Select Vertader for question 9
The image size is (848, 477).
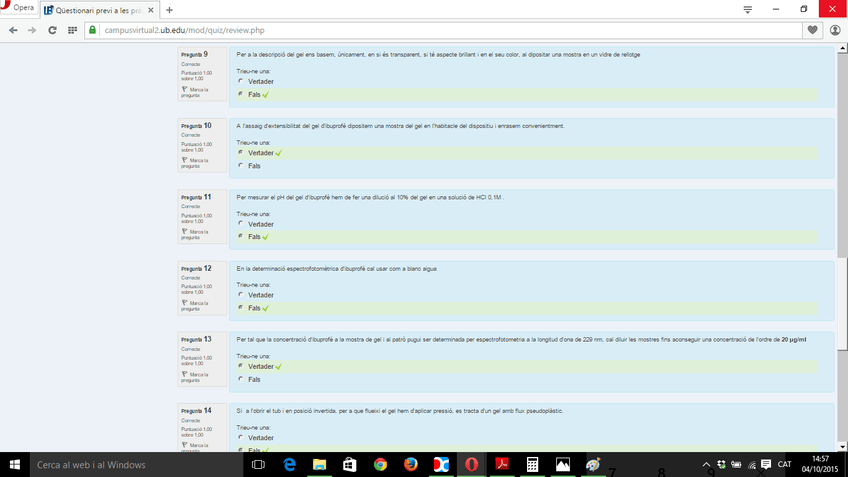click(x=240, y=81)
